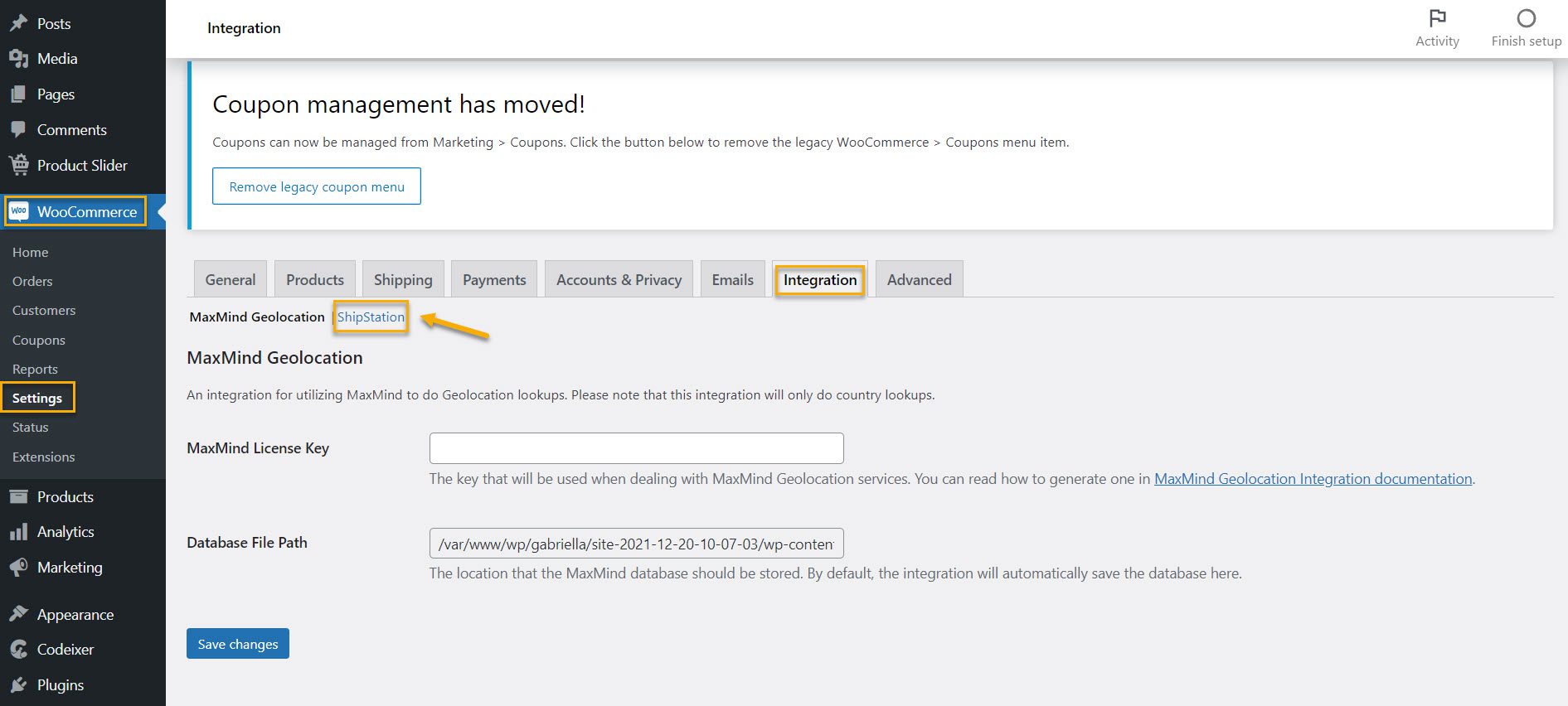
Task: Click the Plugins plug icon
Action: [18, 685]
